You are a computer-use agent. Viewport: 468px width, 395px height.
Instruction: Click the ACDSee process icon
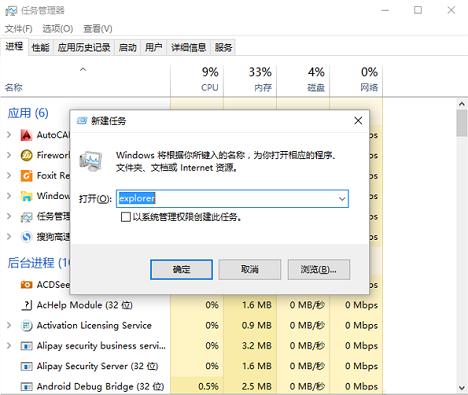(26, 285)
